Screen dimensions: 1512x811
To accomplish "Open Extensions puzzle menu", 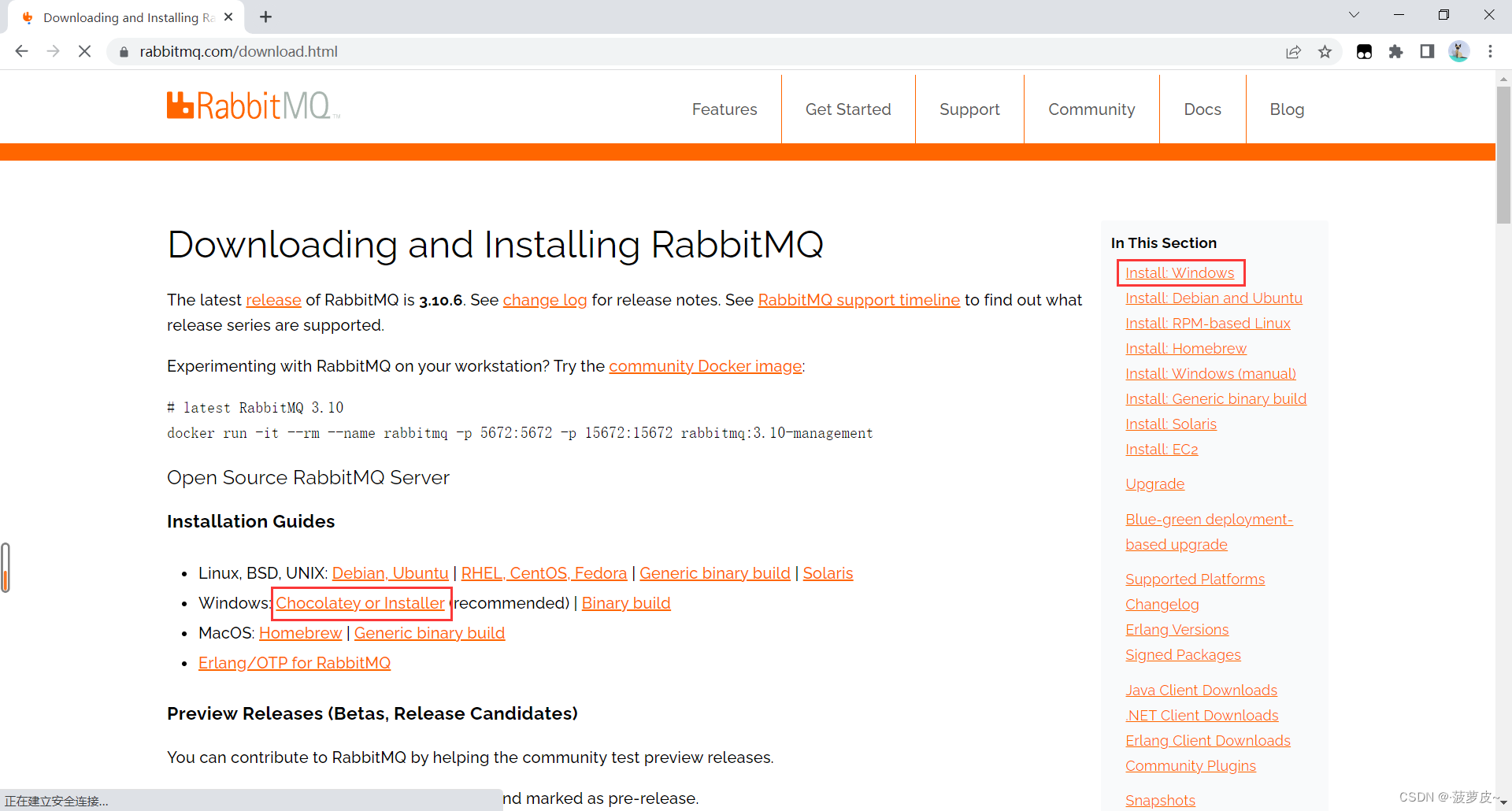I will click(x=1395, y=52).
